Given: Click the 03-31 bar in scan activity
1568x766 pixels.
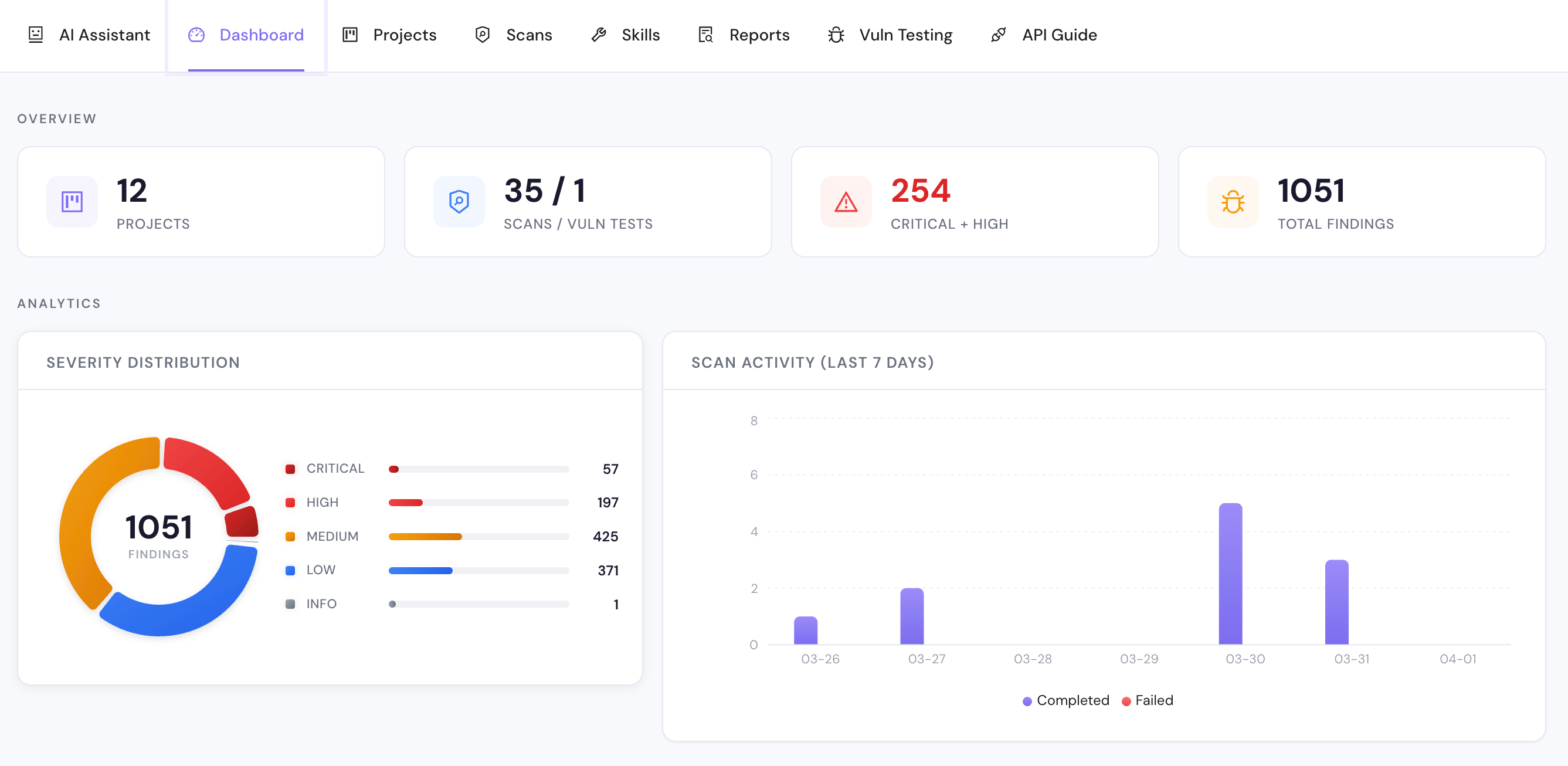Looking at the screenshot, I should pyautogui.click(x=1337, y=602).
